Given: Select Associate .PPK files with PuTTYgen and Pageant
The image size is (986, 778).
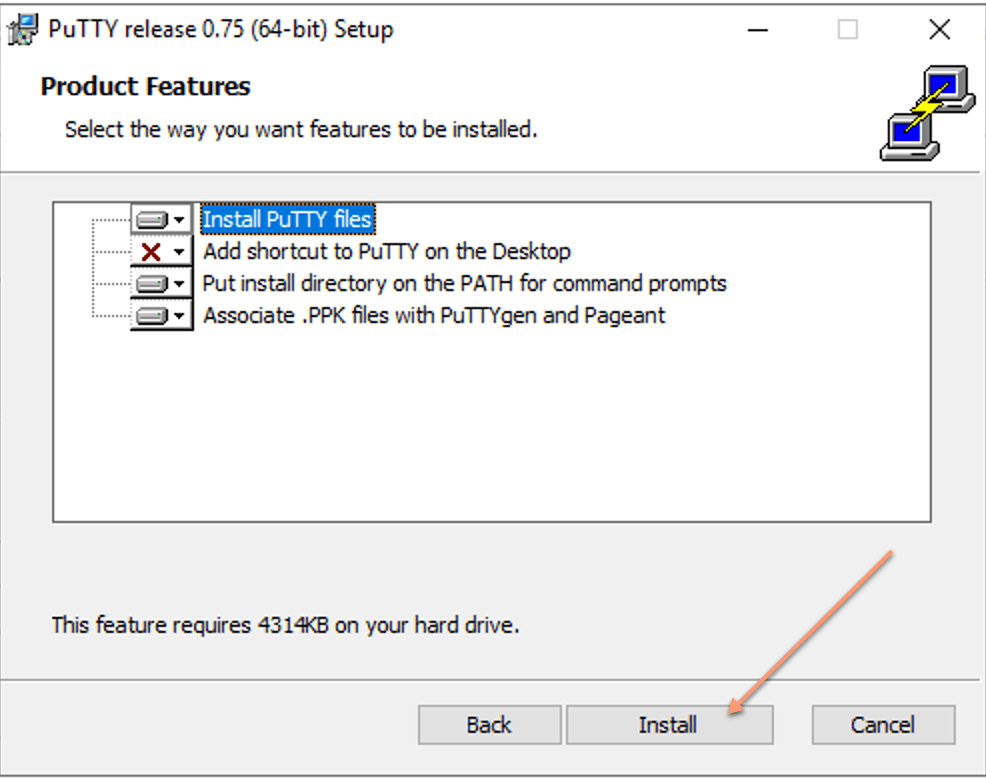Looking at the screenshot, I should click(x=434, y=315).
